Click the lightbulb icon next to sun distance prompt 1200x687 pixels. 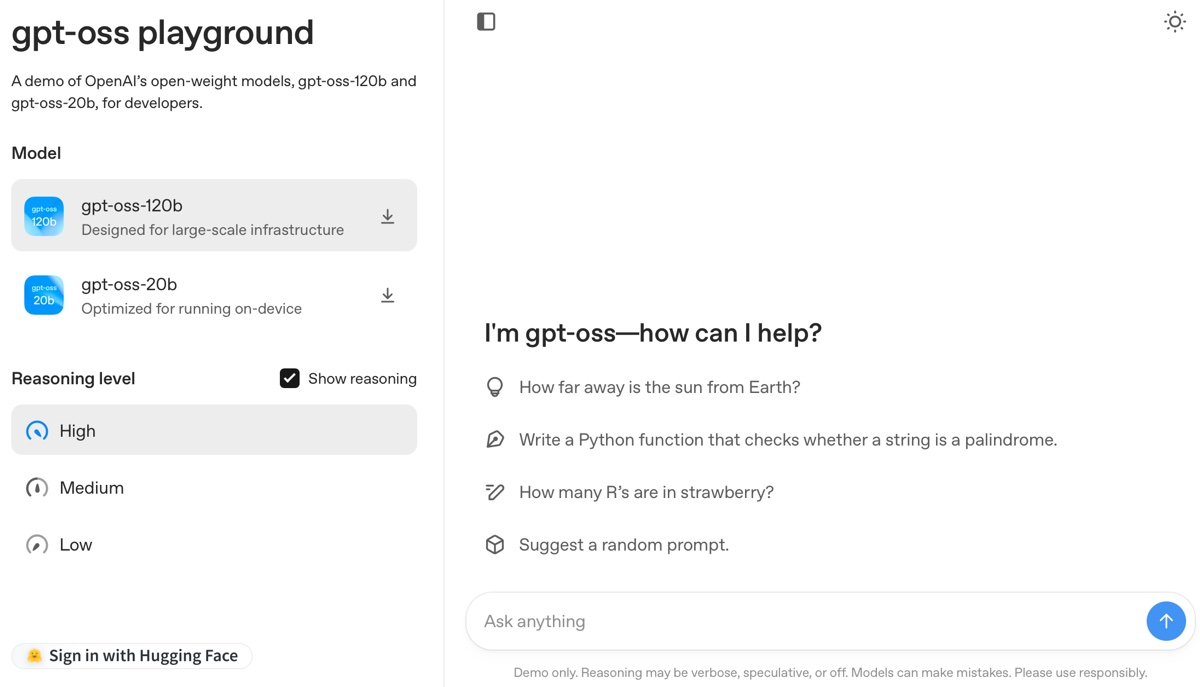click(x=495, y=386)
